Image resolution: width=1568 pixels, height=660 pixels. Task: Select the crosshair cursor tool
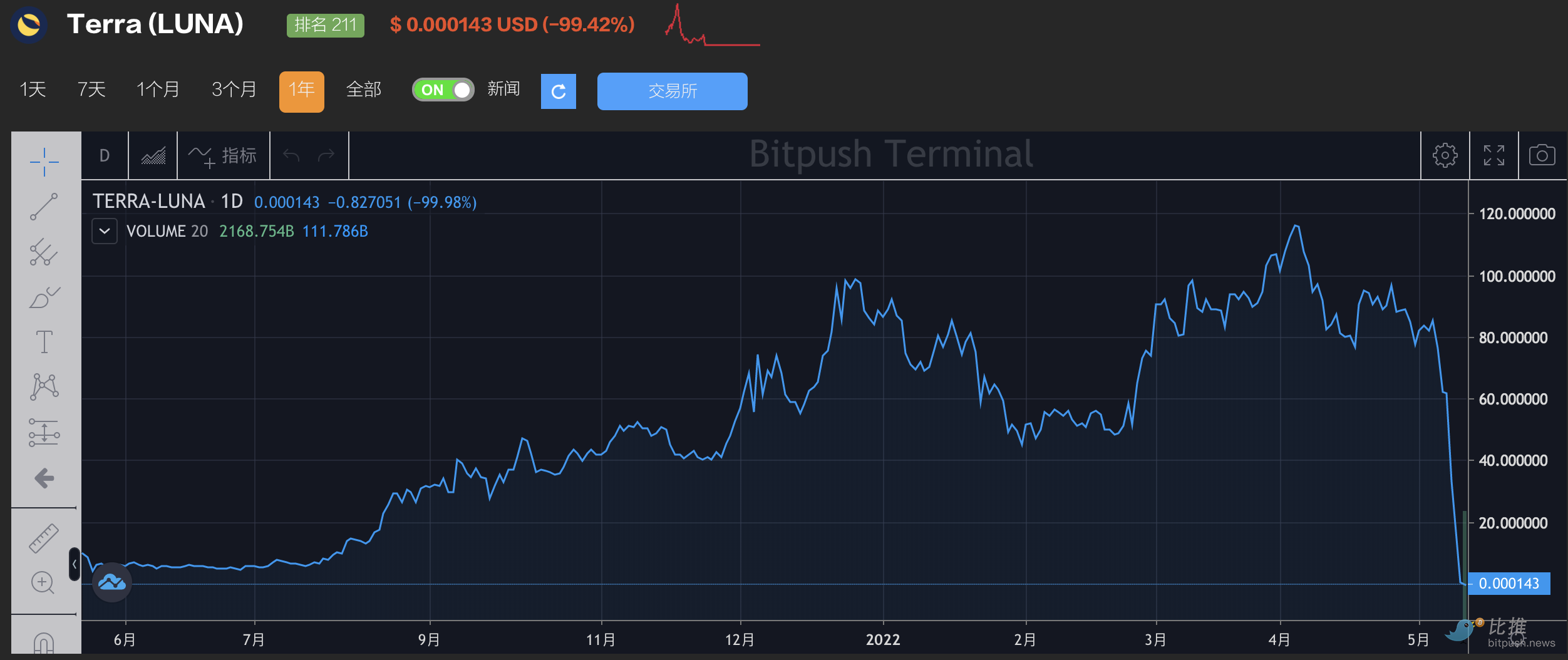point(44,162)
